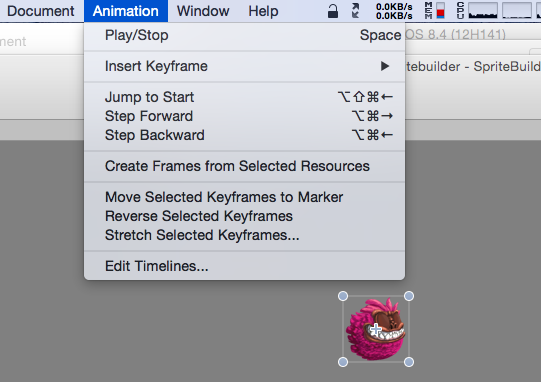The height and width of the screenshot is (382, 541).
Task: Click the bottom-right sprite selection handle
Action: pos(409,362)
